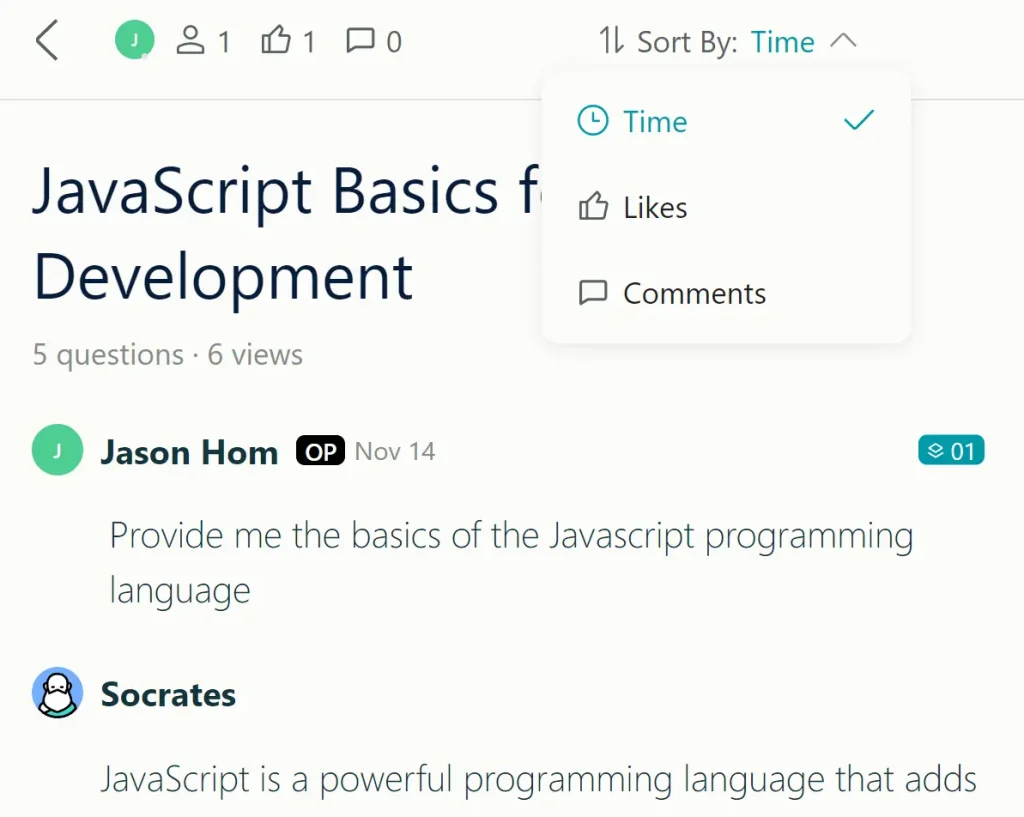Image resolution: width=1024 pixels, height=817 pixels.
Task: Click the speech bubble icon beside Comments option
Action: pos(594,292)
